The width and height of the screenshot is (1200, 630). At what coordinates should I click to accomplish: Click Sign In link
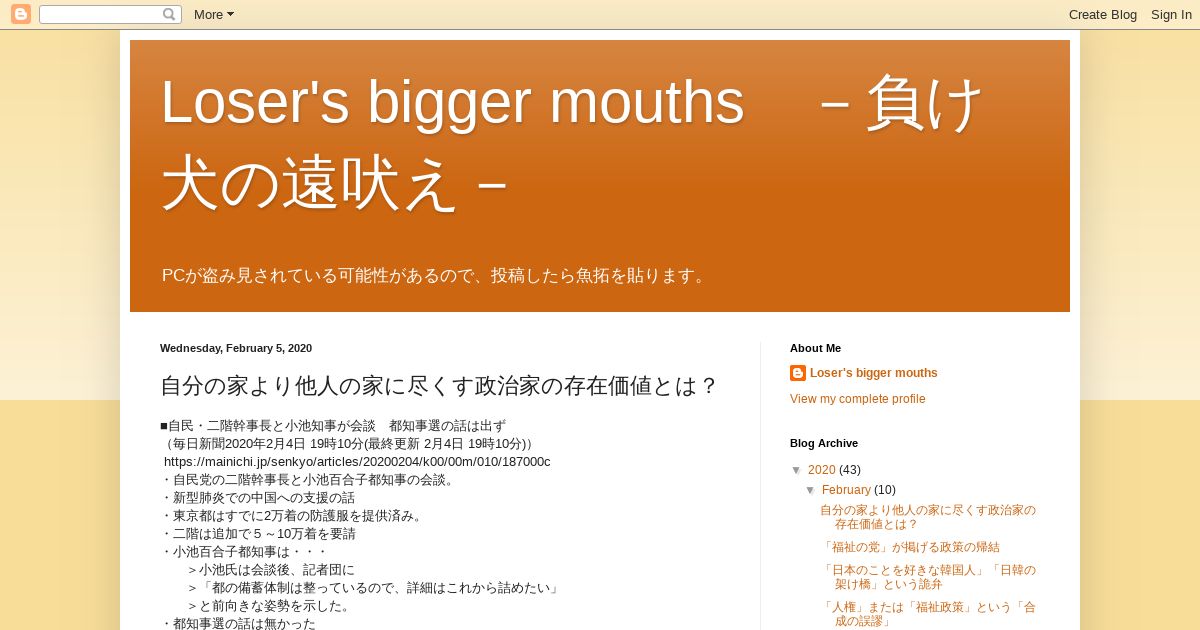point(1171,14)
